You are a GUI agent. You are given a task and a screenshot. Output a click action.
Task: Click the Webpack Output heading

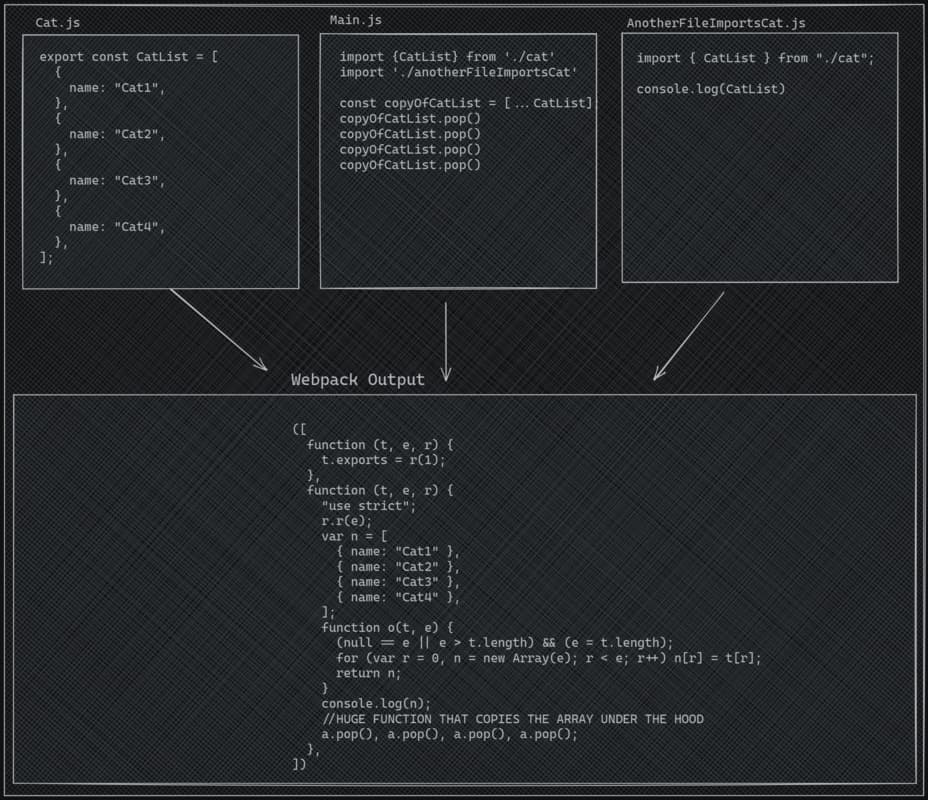pos(357,380)
